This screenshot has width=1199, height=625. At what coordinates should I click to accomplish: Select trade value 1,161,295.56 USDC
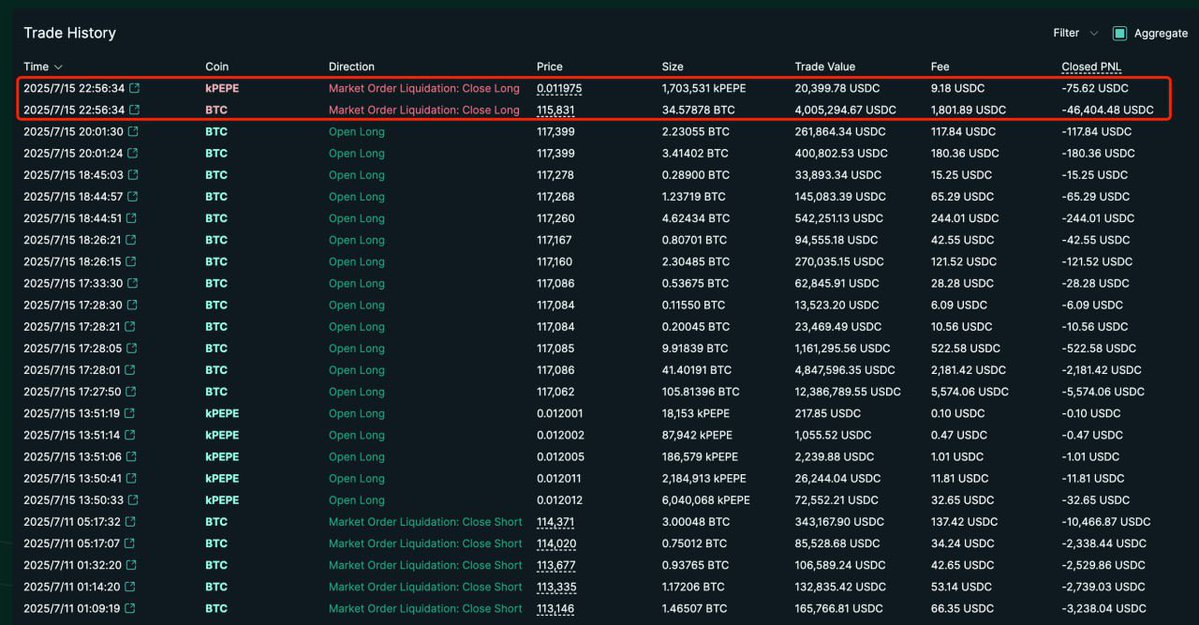(842, 348)
